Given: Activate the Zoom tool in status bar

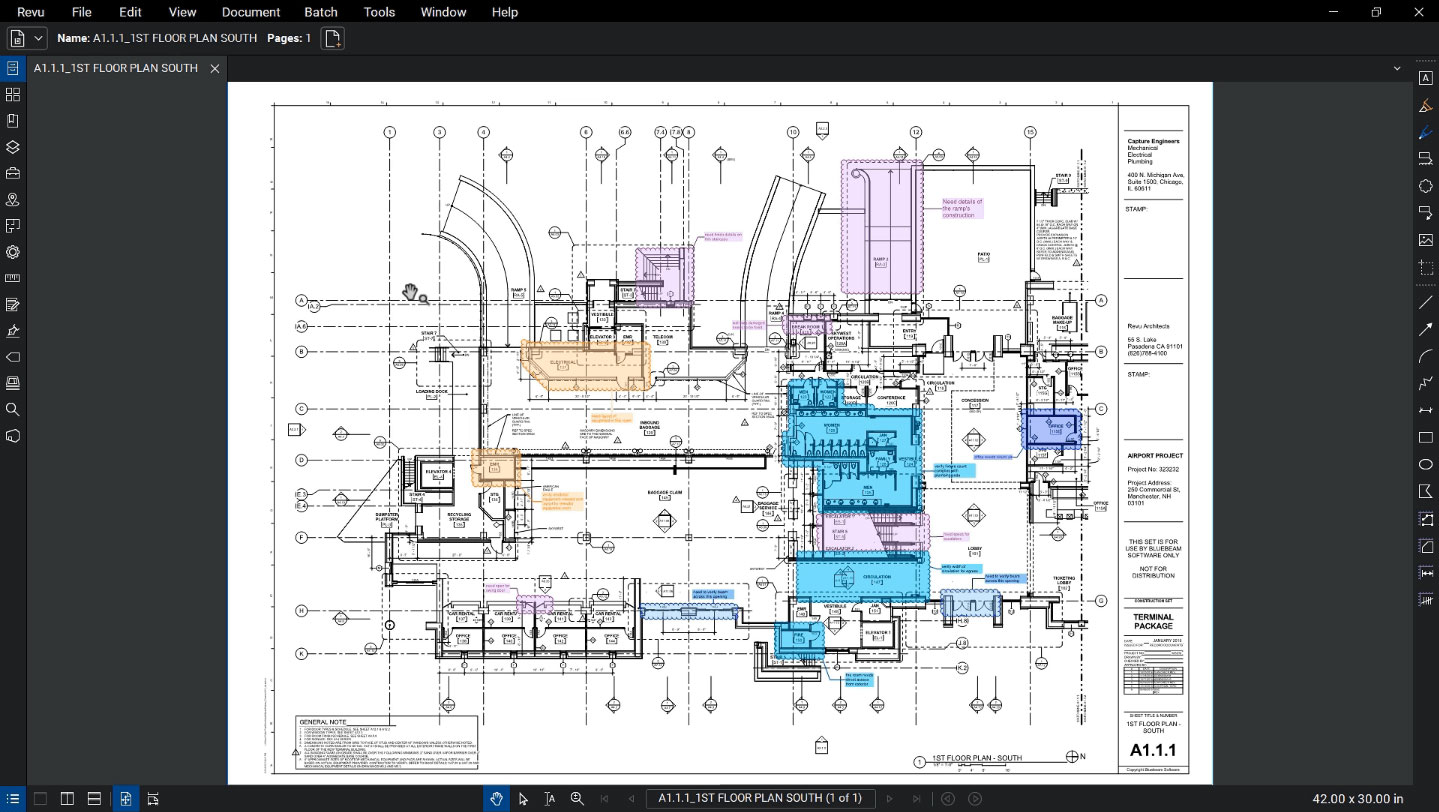Looking at the screenshot, I should click(x=577, y=799).
